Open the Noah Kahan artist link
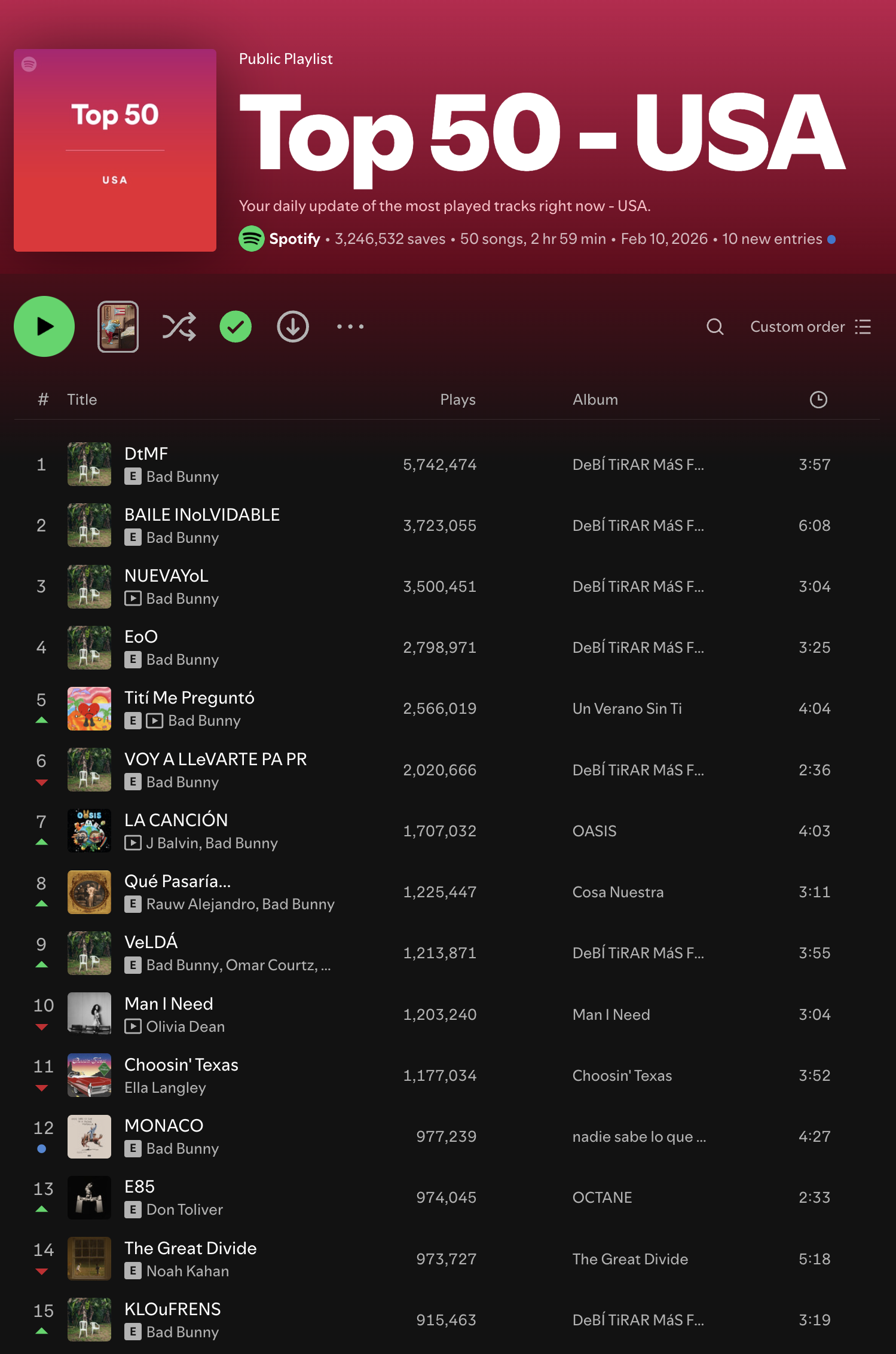The height and width of the screenshot is (1354, 896). 188,1271
